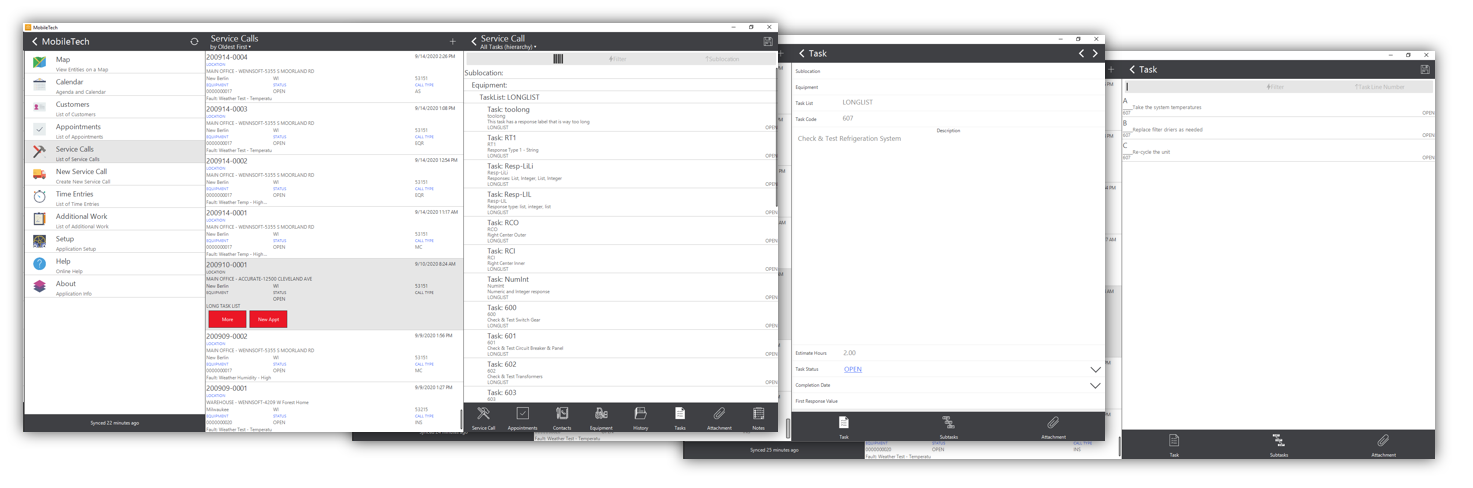Click the New Service Call truck icon
Viewport: 1473px width, 488px height.
(x=39, y=174)
